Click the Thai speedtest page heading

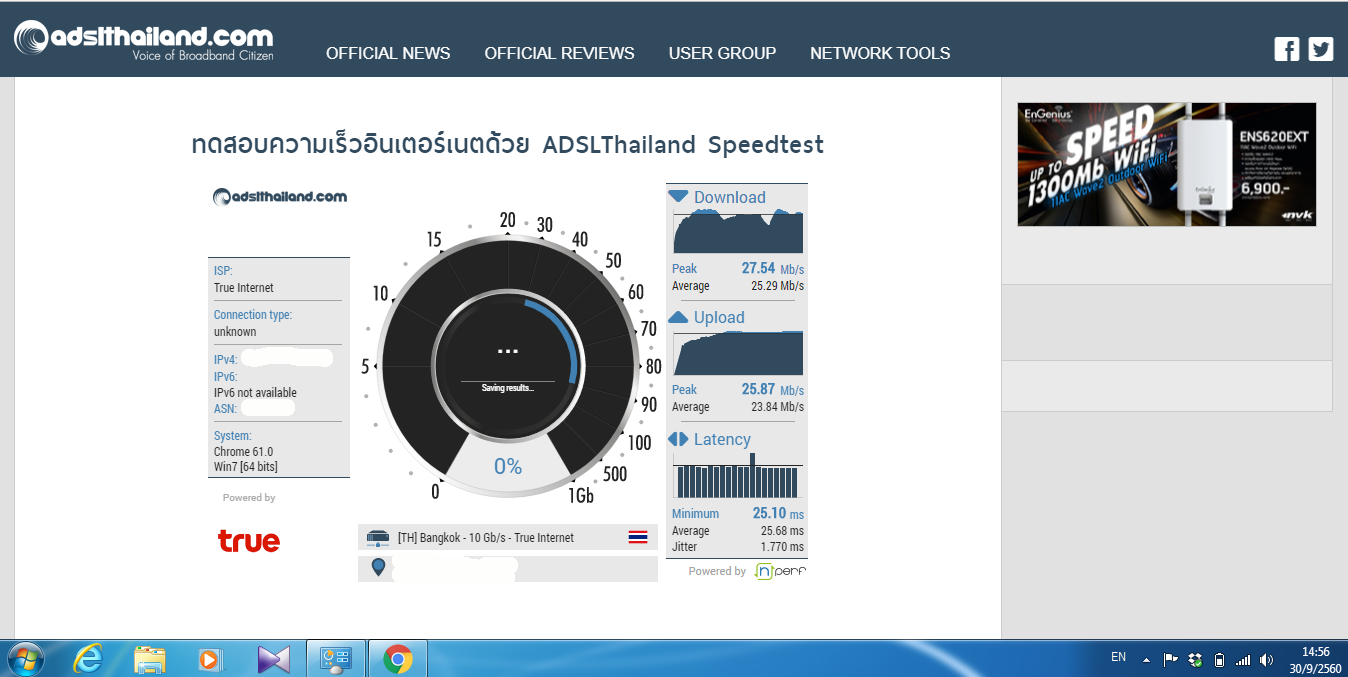pos(508,144)
